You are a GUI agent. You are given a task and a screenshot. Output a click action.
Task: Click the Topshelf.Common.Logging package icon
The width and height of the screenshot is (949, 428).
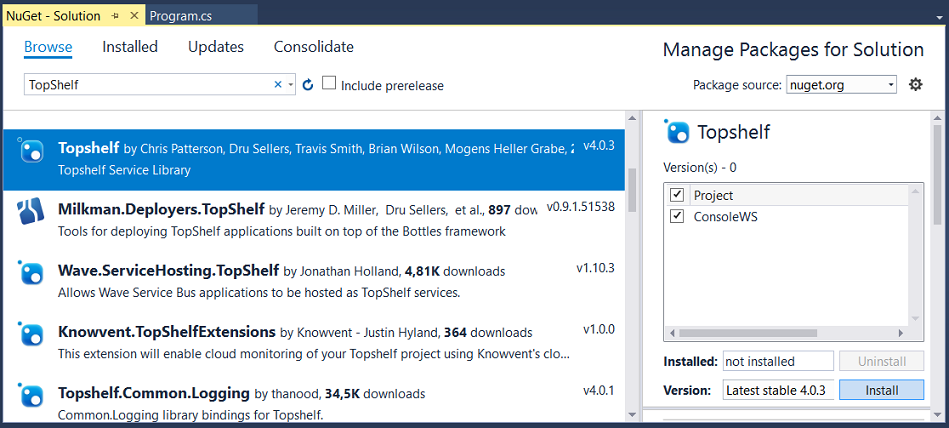pos(30,396)
